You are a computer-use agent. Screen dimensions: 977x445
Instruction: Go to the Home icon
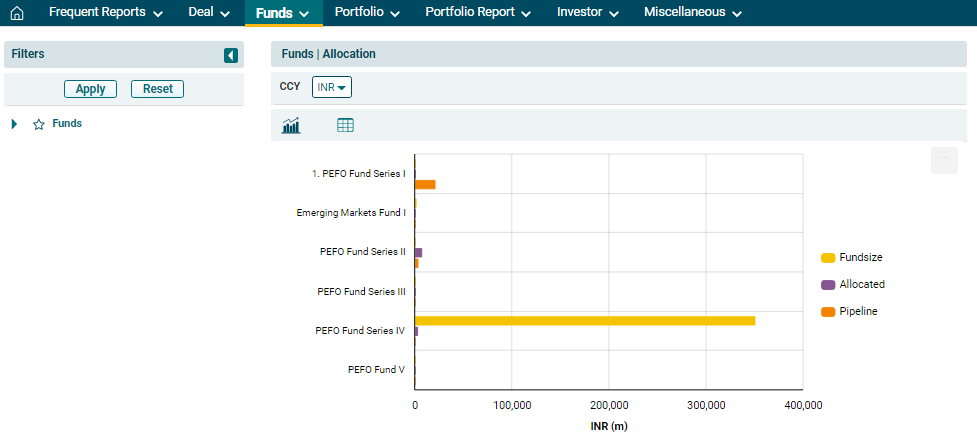coord(16,13)
